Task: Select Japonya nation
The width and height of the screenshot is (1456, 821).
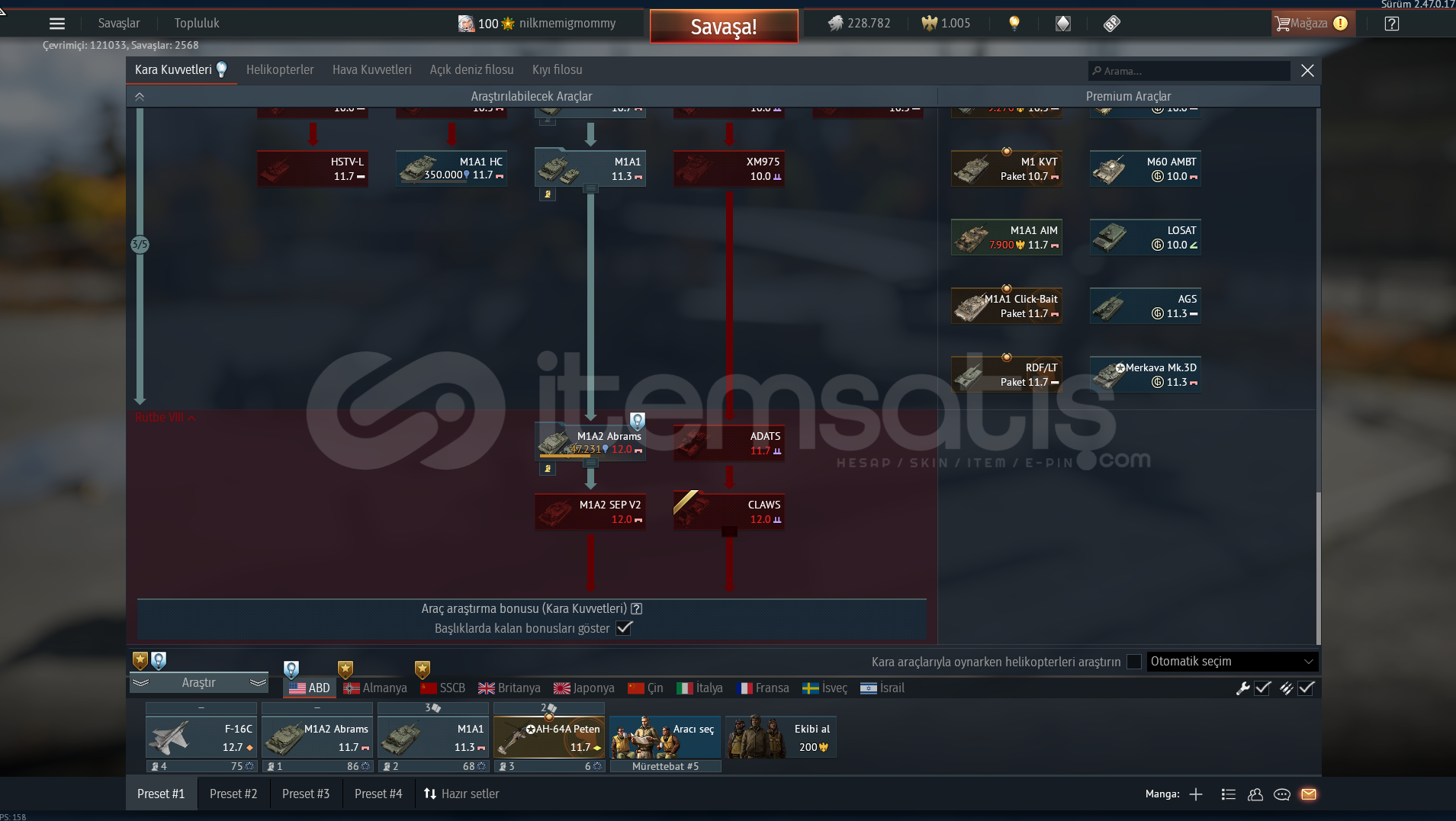Action: 584,688
